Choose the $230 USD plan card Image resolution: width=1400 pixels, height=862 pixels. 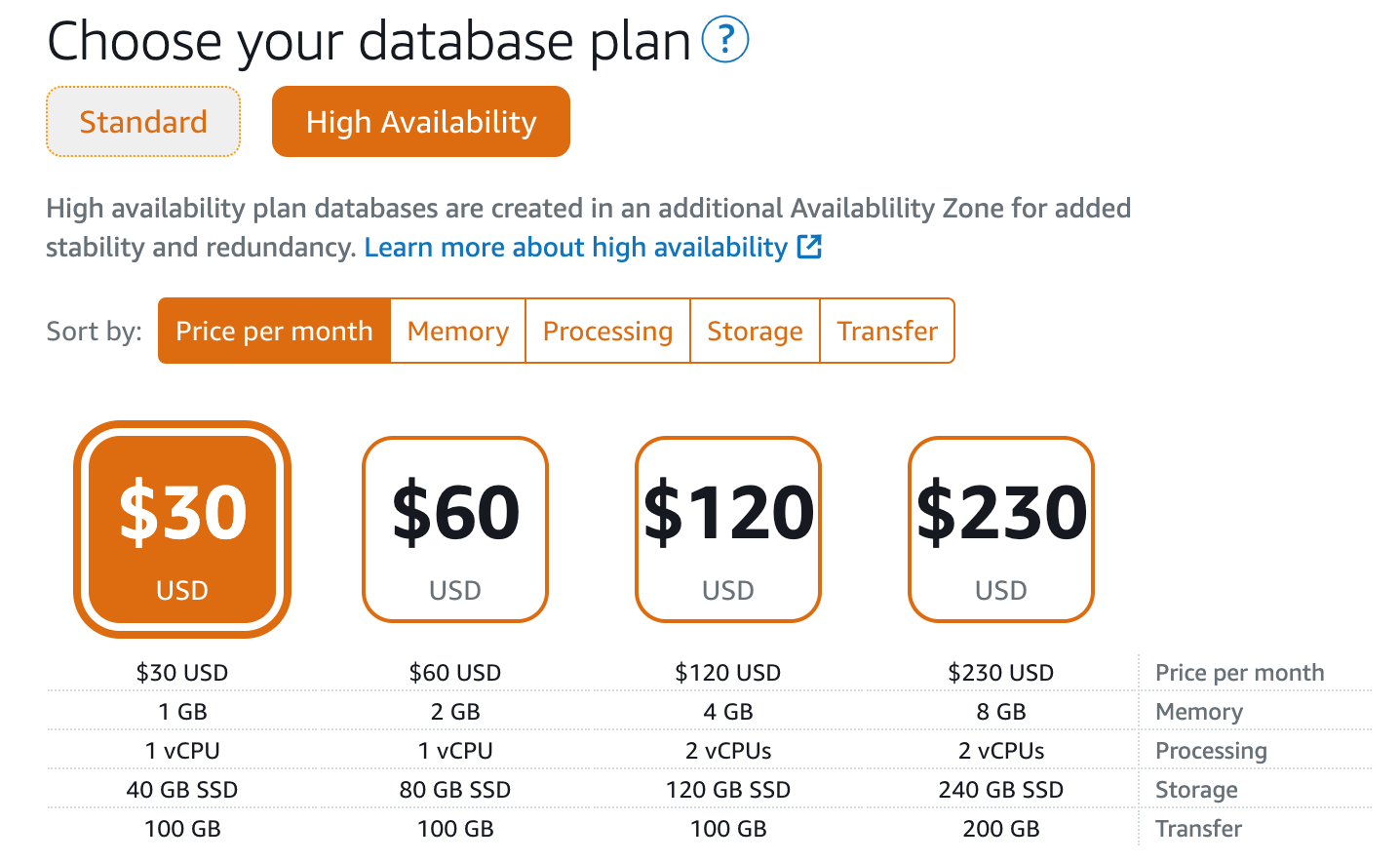pos(1001,529)
